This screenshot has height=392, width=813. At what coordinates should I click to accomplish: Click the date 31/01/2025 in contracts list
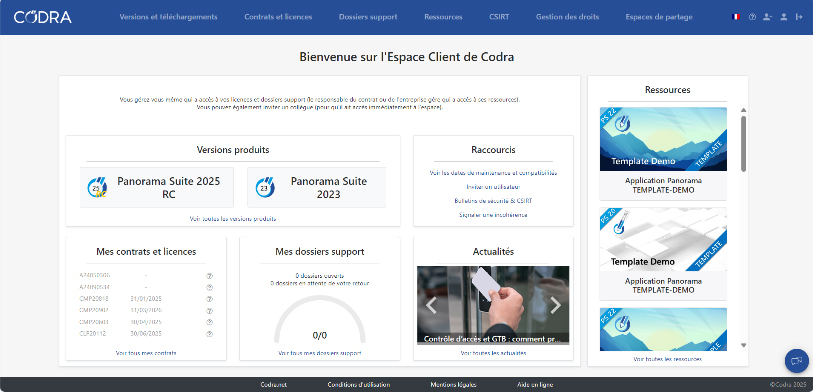(x=146, y=299)
